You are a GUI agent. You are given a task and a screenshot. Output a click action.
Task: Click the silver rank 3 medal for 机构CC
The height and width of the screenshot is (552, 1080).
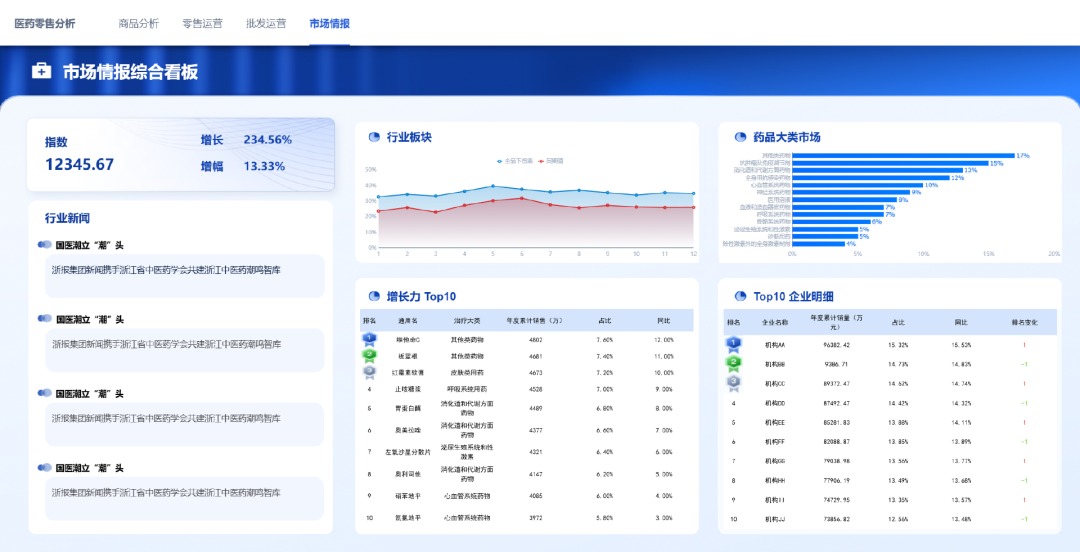(x=734, y=382)
